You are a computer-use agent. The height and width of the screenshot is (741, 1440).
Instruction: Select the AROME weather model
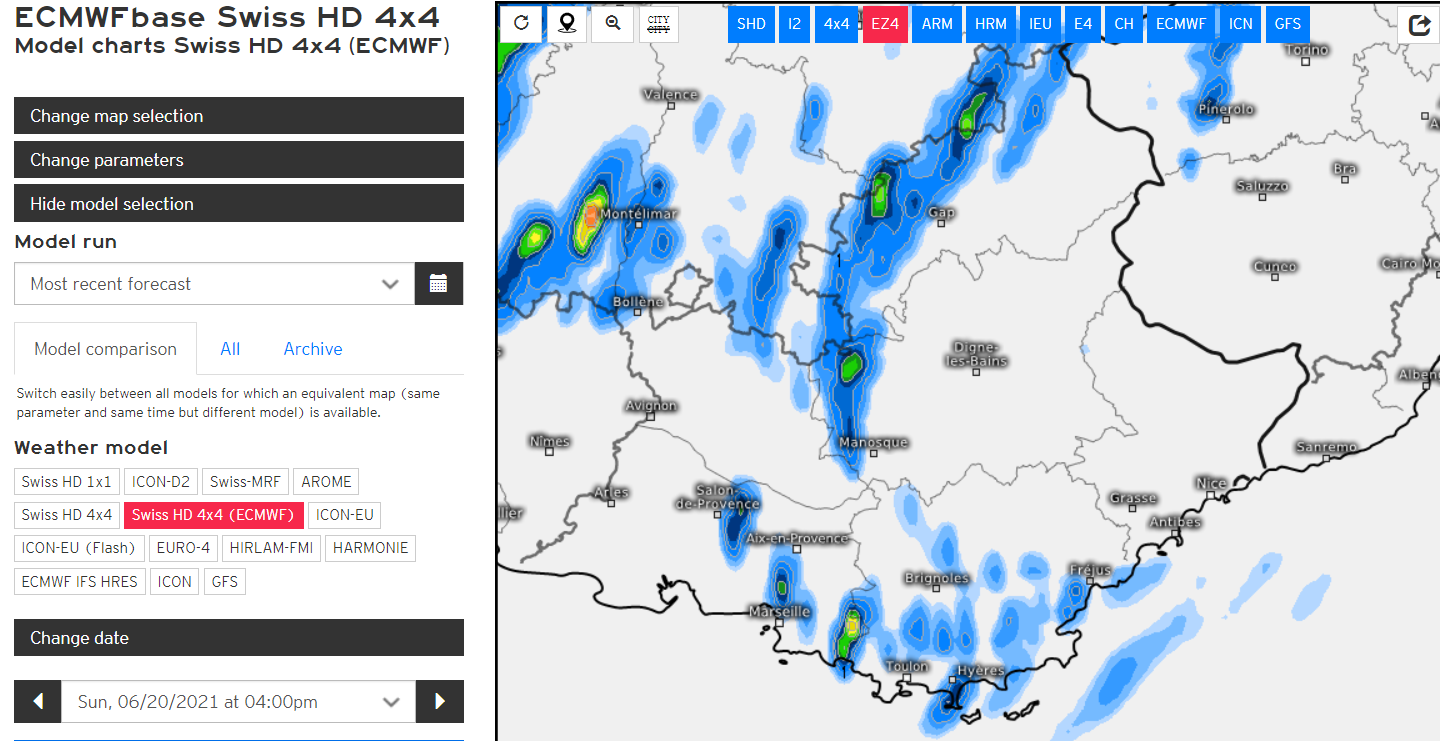point(326,481)
